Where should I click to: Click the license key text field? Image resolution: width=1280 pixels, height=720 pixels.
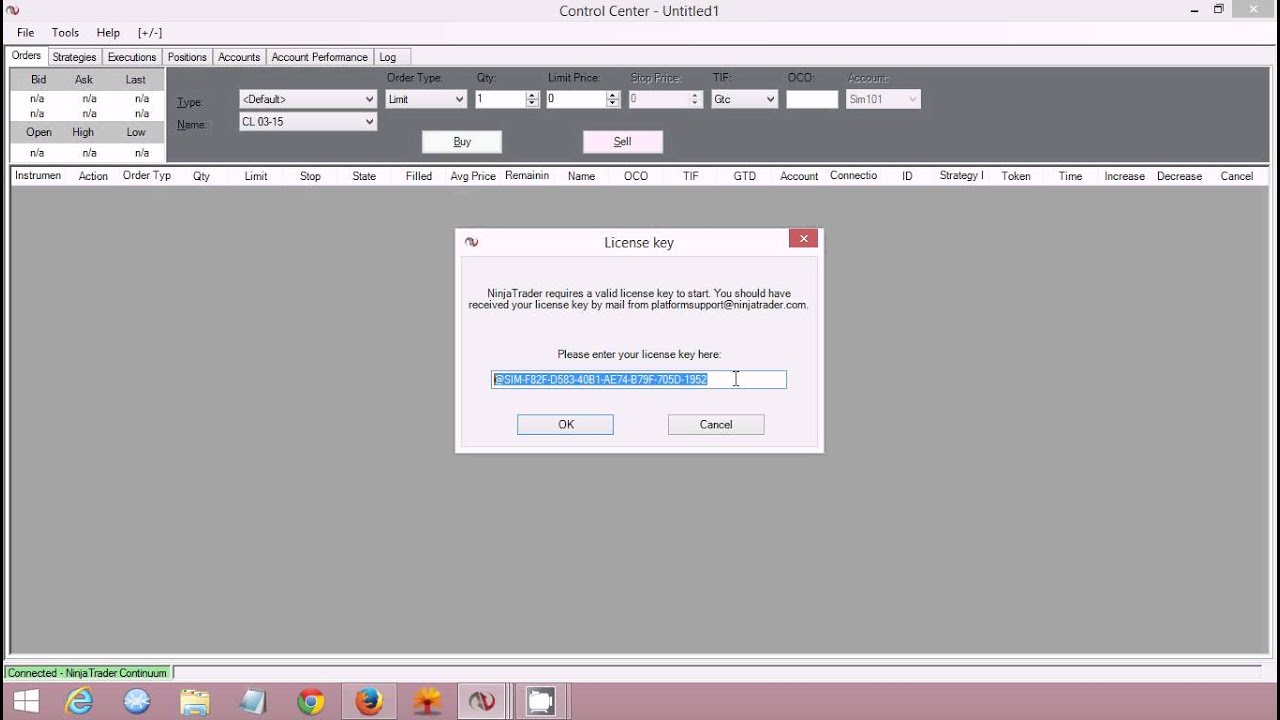[x=639, y=379]
